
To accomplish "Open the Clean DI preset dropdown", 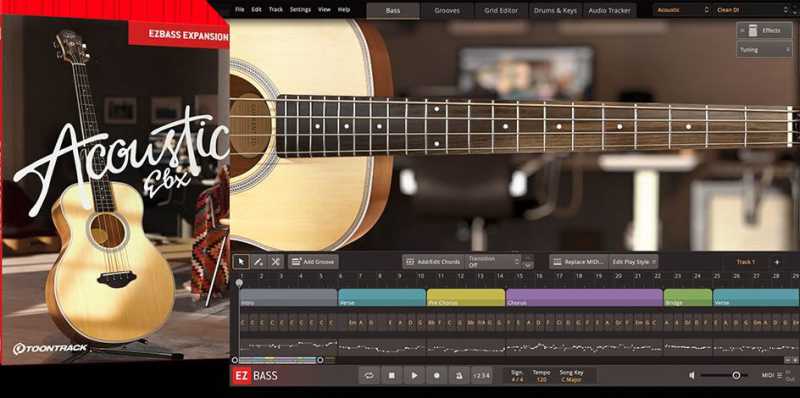I will coord(752,10).
